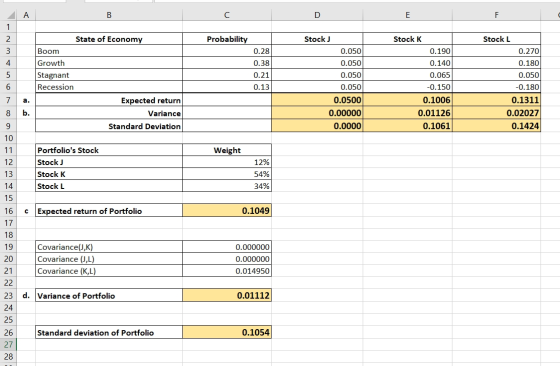
Task: Select Stock J standard deviation cell
Action: [x=317, y=126]
